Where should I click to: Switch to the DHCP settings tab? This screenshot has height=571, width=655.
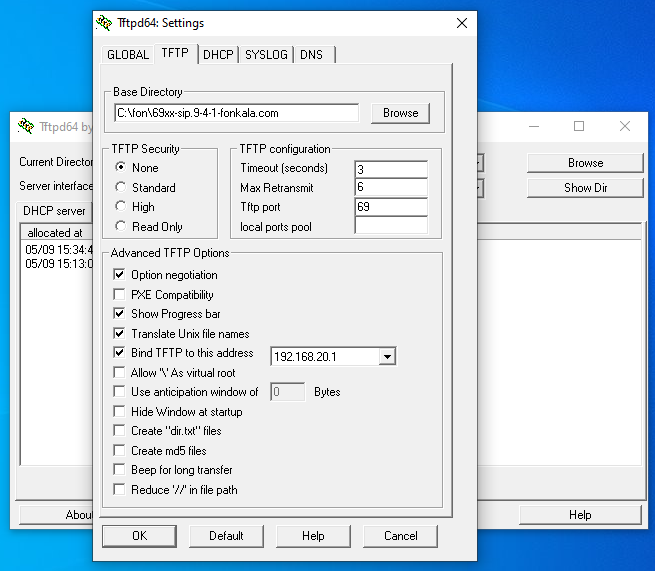pyautogui.click(x=218, y=55)
